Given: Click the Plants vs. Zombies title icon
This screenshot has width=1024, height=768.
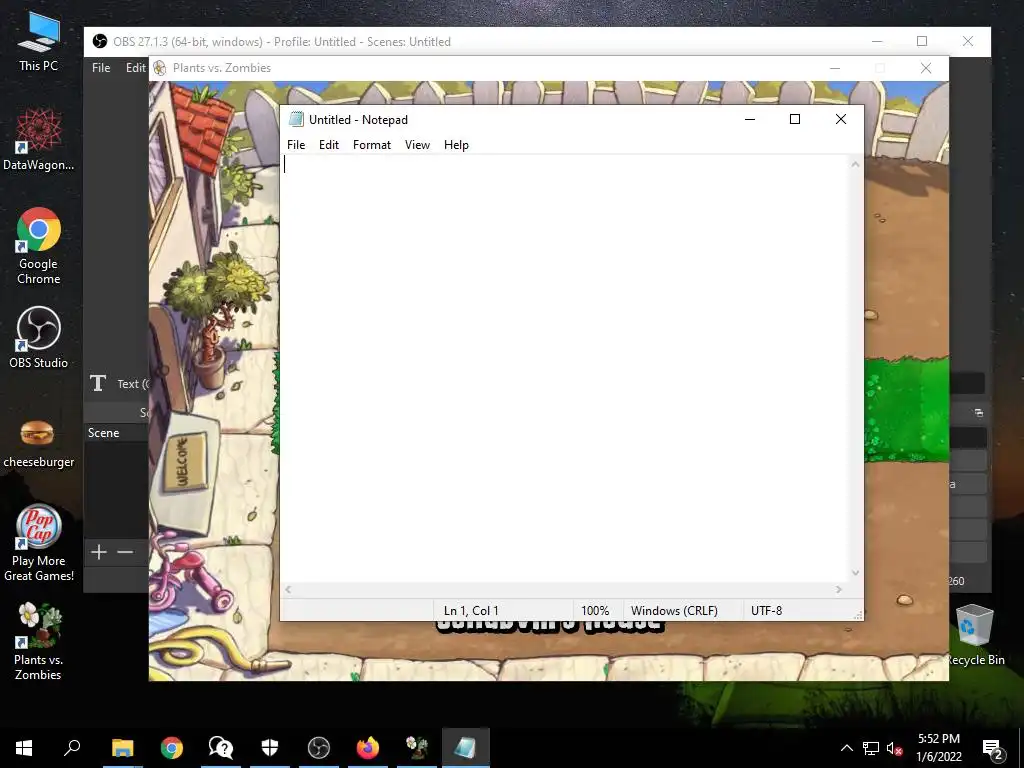Looking at the screenshot, I should pos(159,68).
